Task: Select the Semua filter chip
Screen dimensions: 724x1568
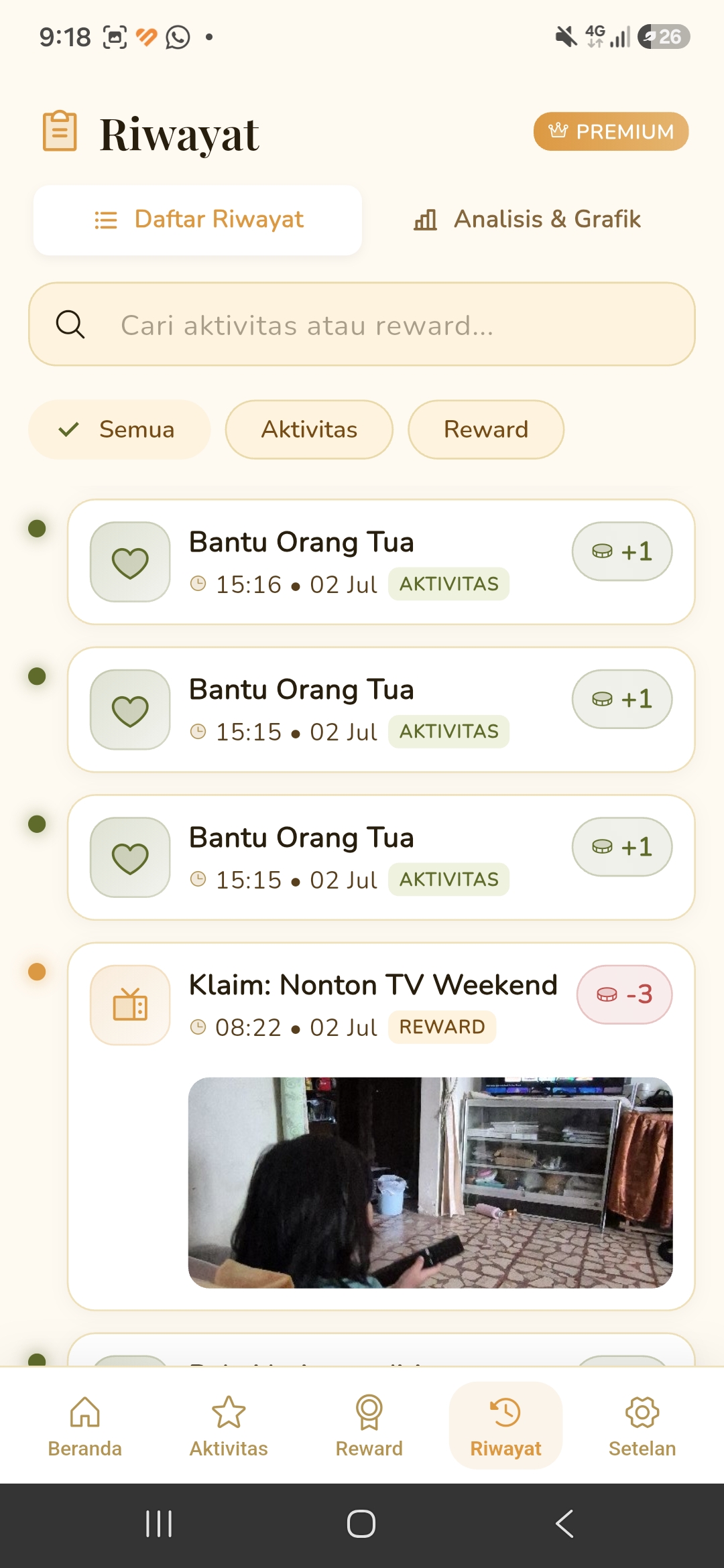Action: click(119, 430)
